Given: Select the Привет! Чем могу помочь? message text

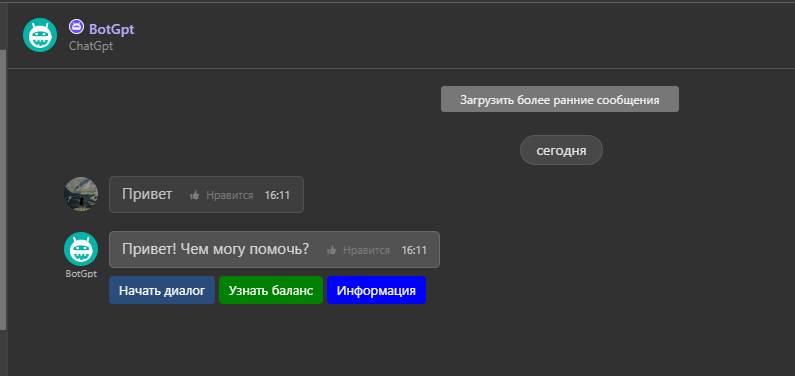Looking at the screenshot, I should (215, 249).
